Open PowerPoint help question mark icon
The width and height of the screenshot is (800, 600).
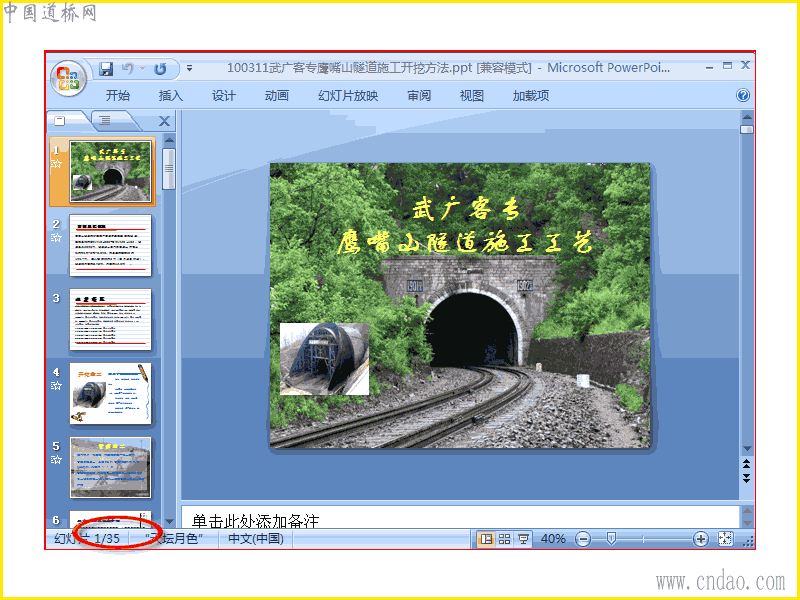(x=743, y=95)
